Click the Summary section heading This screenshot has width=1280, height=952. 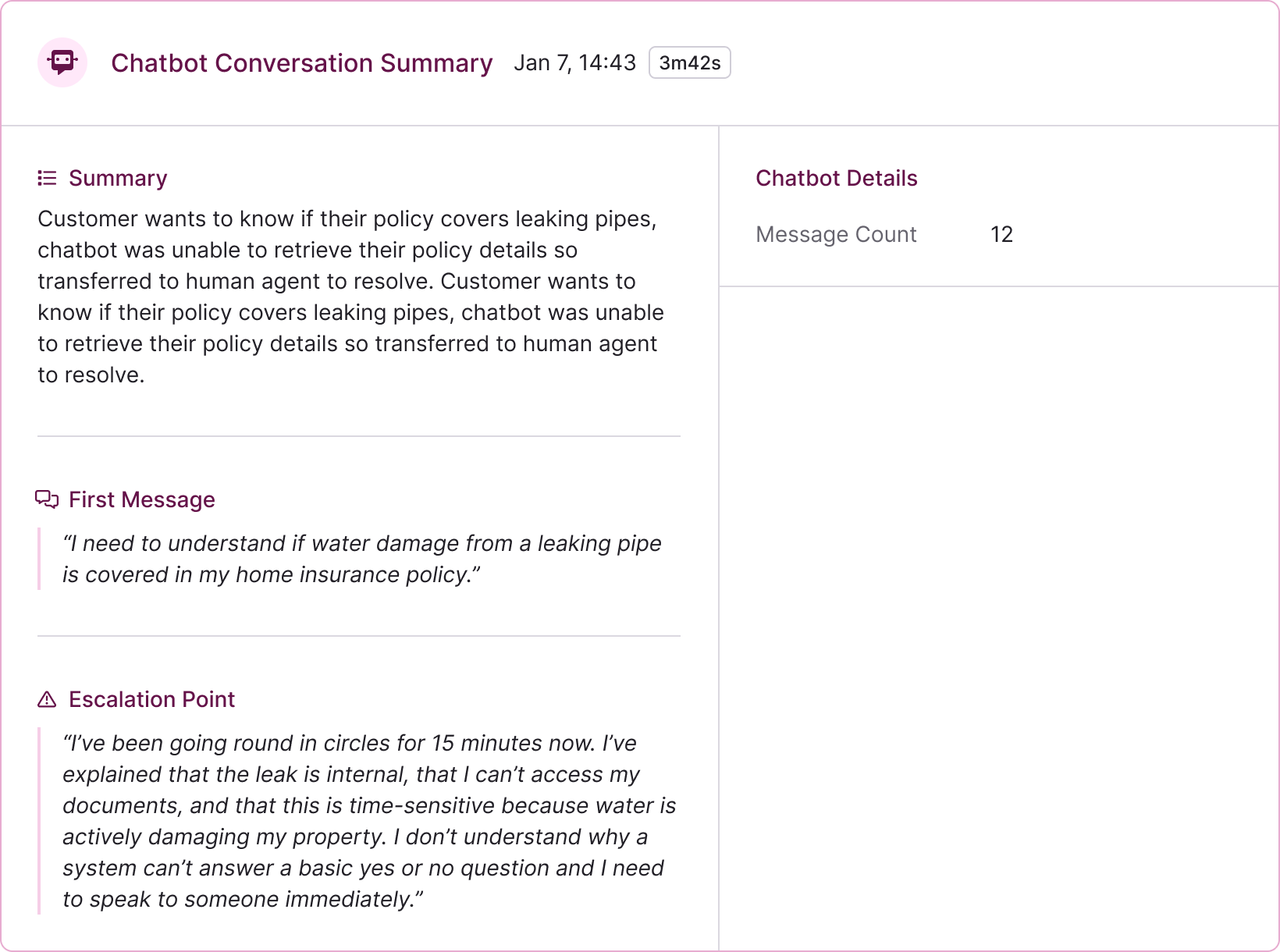[118, 179]
